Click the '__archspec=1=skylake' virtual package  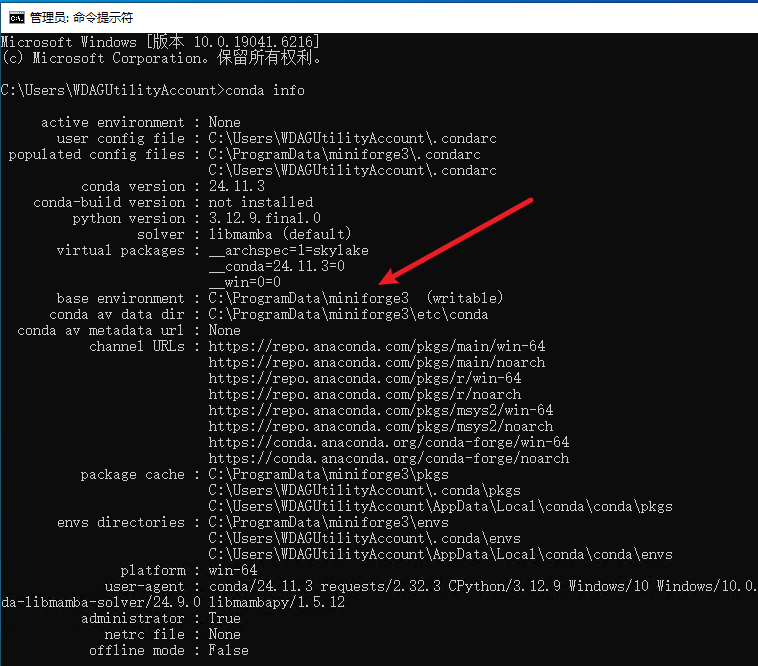tap(289, 250)
